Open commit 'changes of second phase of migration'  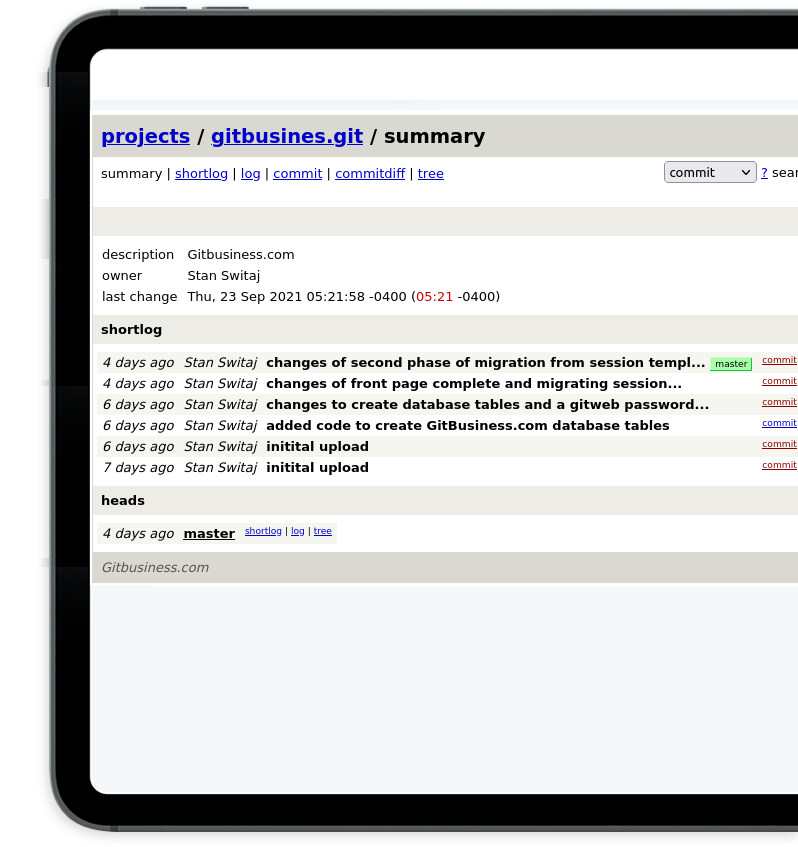pos(485,363)
